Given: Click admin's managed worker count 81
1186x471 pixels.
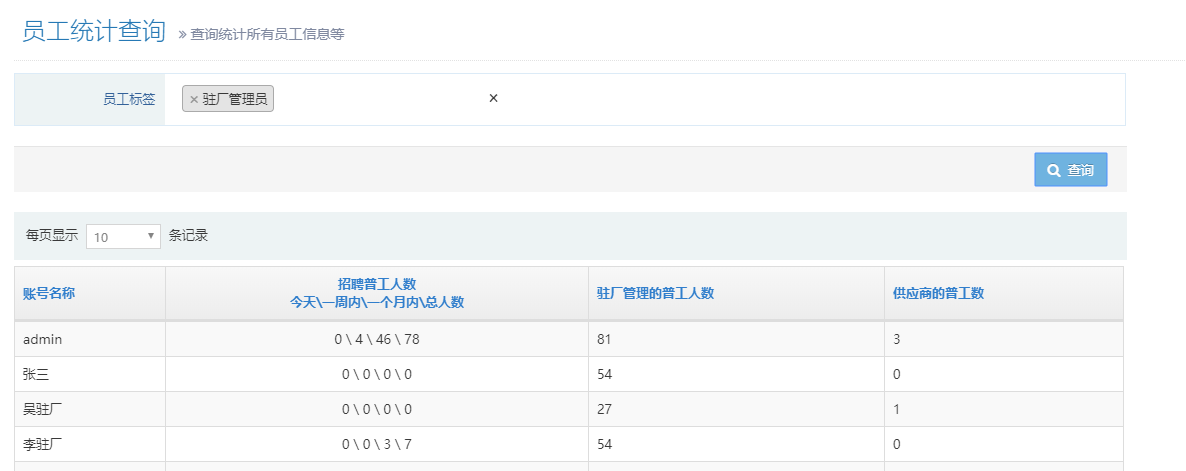Looking at the screenshot, I should 604,340.
